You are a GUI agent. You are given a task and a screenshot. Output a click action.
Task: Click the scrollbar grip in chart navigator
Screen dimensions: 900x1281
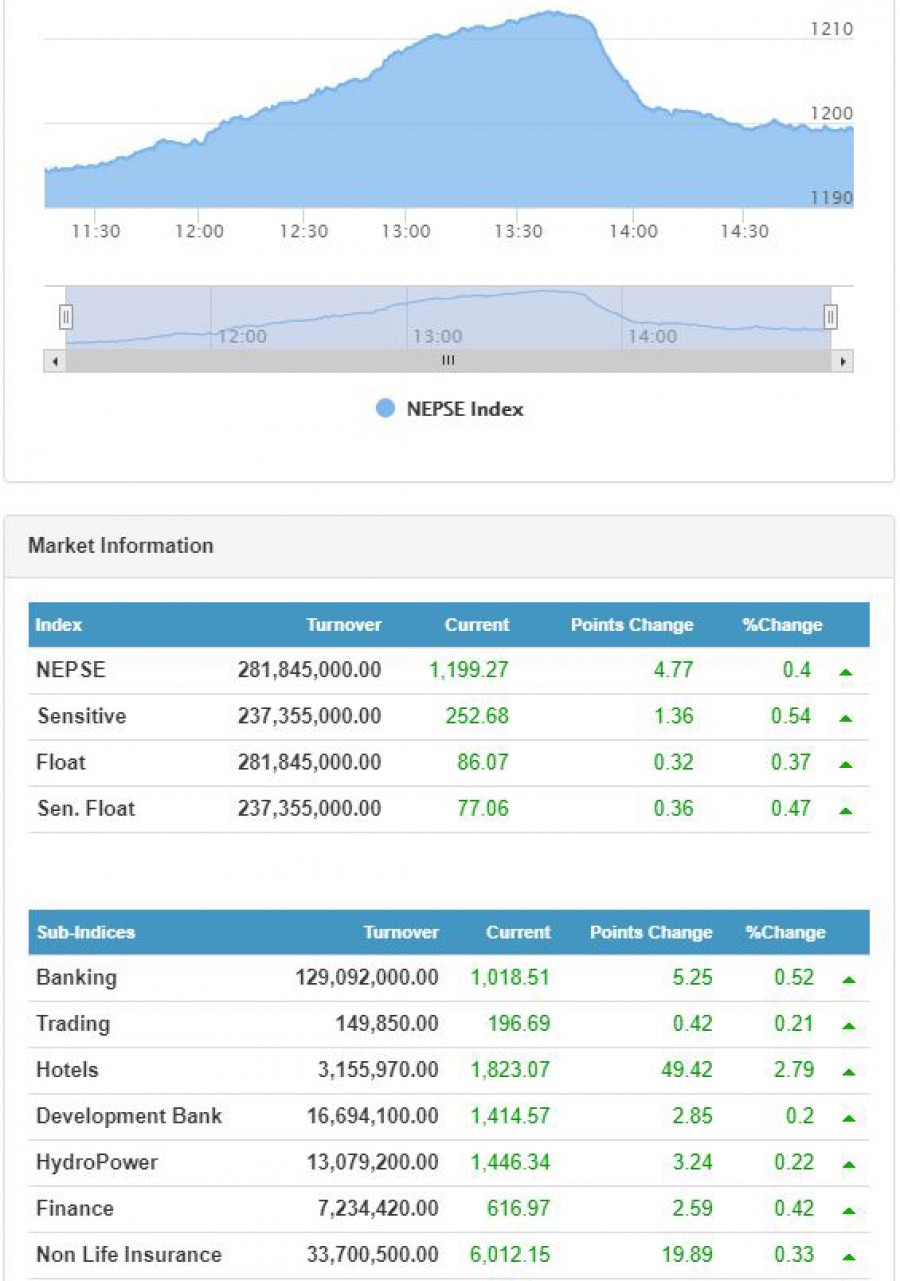pyautogui.click(x=448, y=361)
